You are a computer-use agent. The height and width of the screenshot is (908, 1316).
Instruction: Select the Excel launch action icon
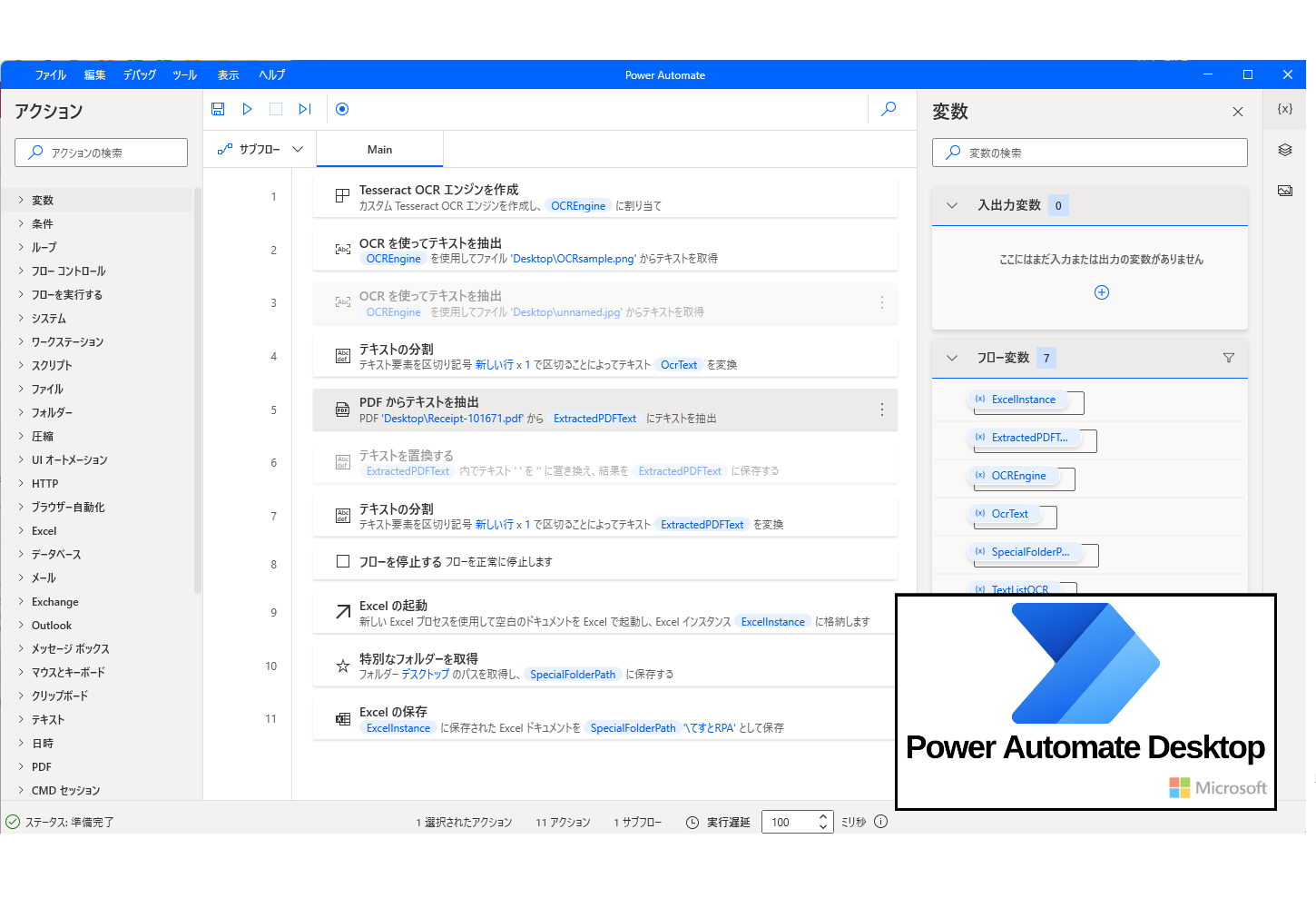coord(343,612)
